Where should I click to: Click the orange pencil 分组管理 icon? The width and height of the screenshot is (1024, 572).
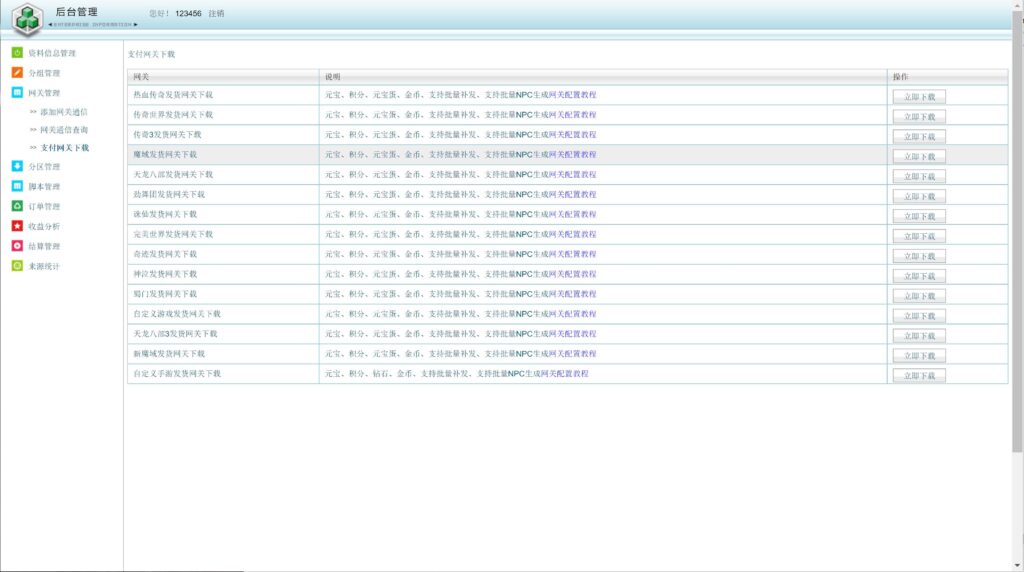(17, 73)
